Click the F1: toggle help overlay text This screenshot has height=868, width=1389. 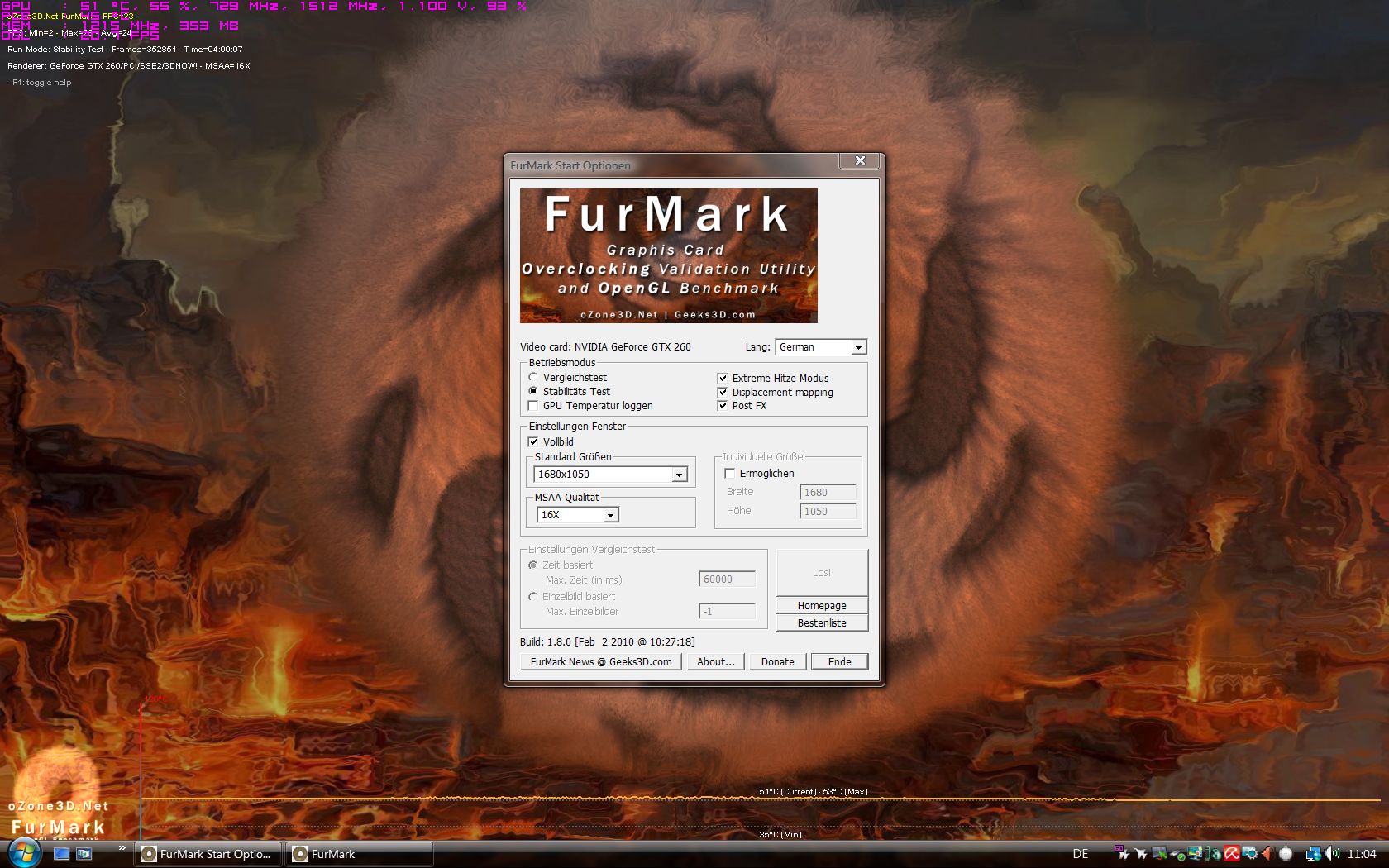pos(40,83)
